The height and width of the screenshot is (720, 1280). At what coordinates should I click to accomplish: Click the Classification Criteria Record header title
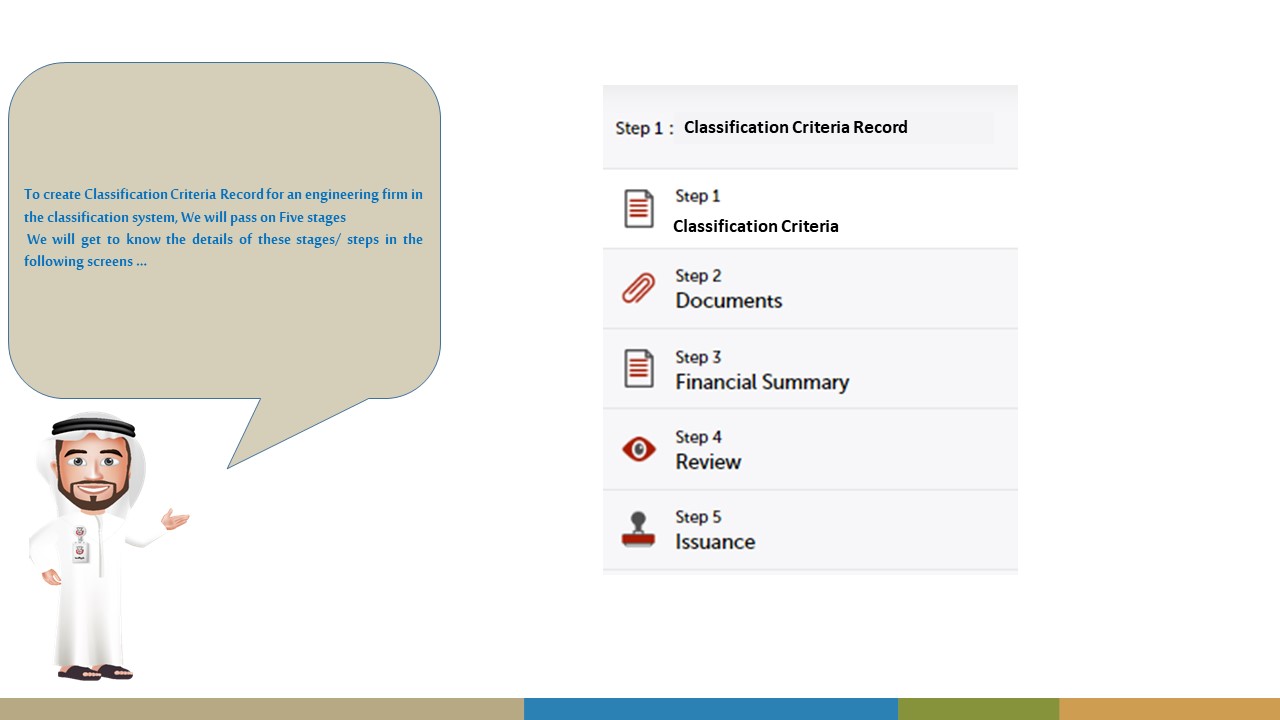[x=795, y=127]
